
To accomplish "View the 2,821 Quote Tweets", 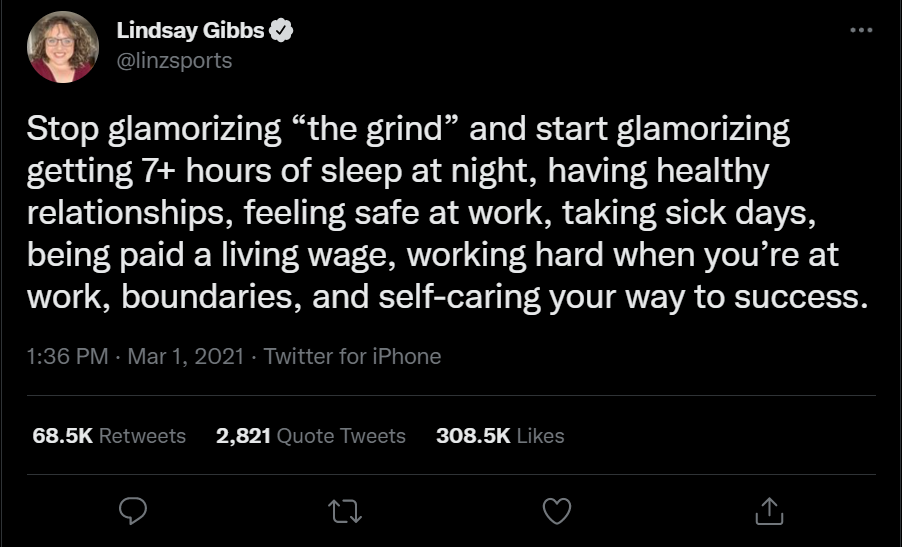I will click(x=311, y=436).
